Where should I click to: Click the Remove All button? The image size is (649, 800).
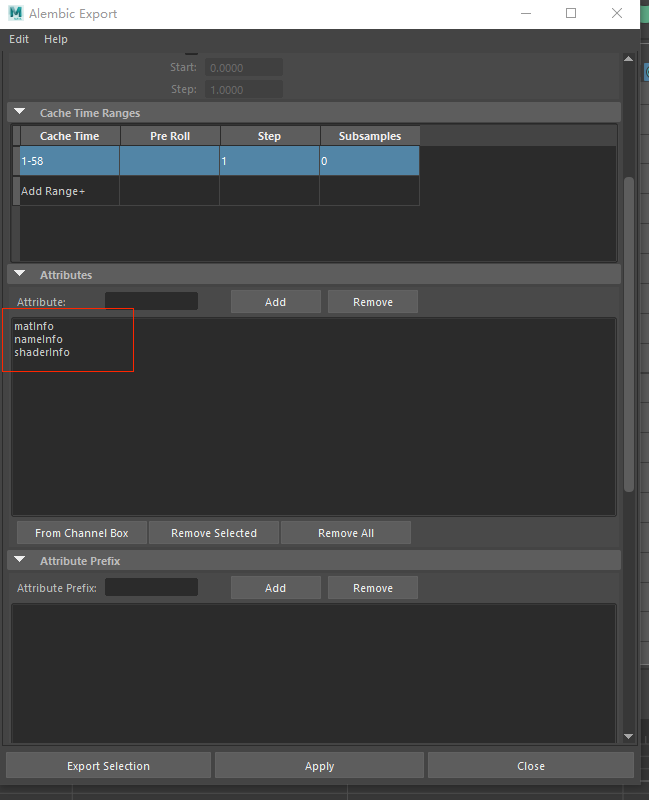(345, 533)
